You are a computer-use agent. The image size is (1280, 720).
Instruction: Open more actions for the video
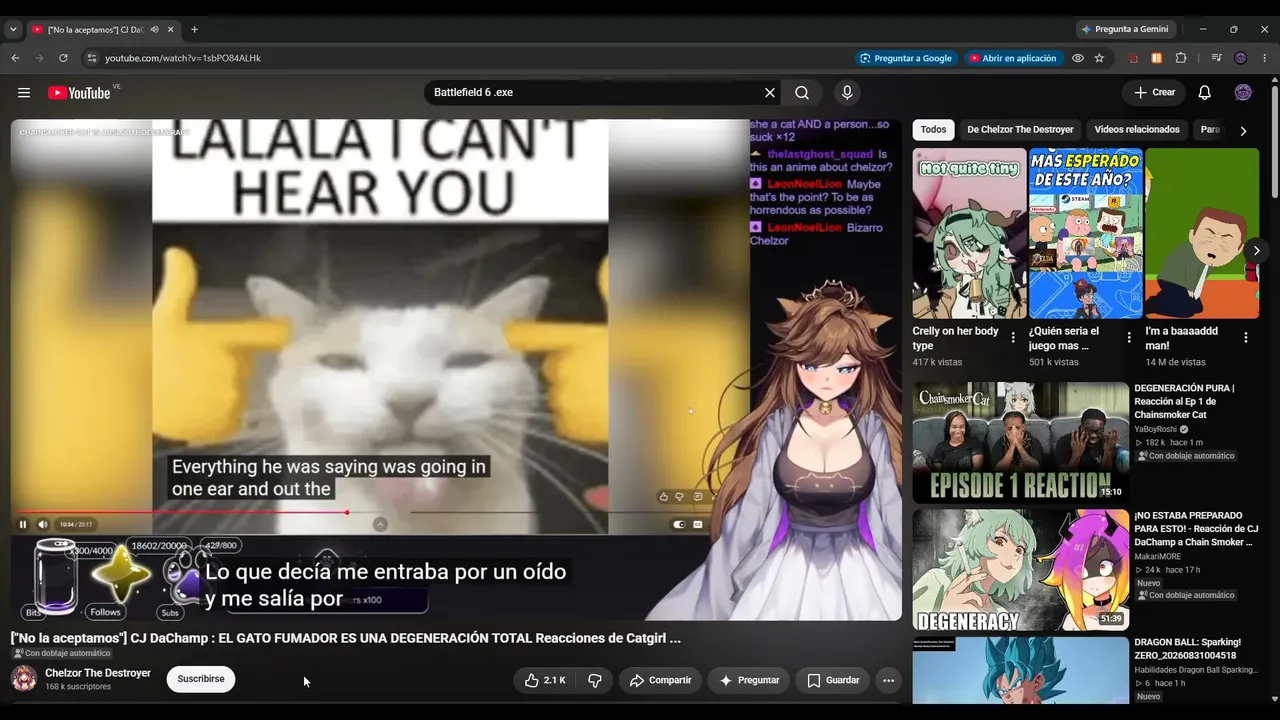[x=888, y=680]
